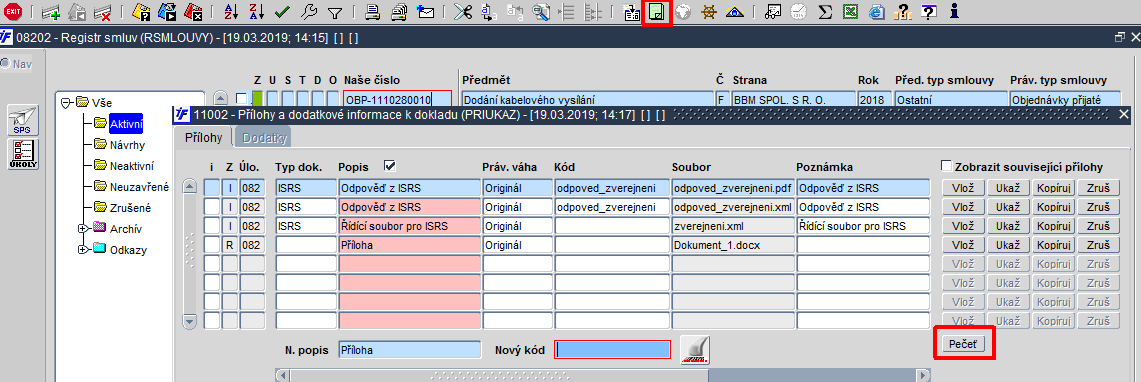Click the Sigma sum icon

824,12
